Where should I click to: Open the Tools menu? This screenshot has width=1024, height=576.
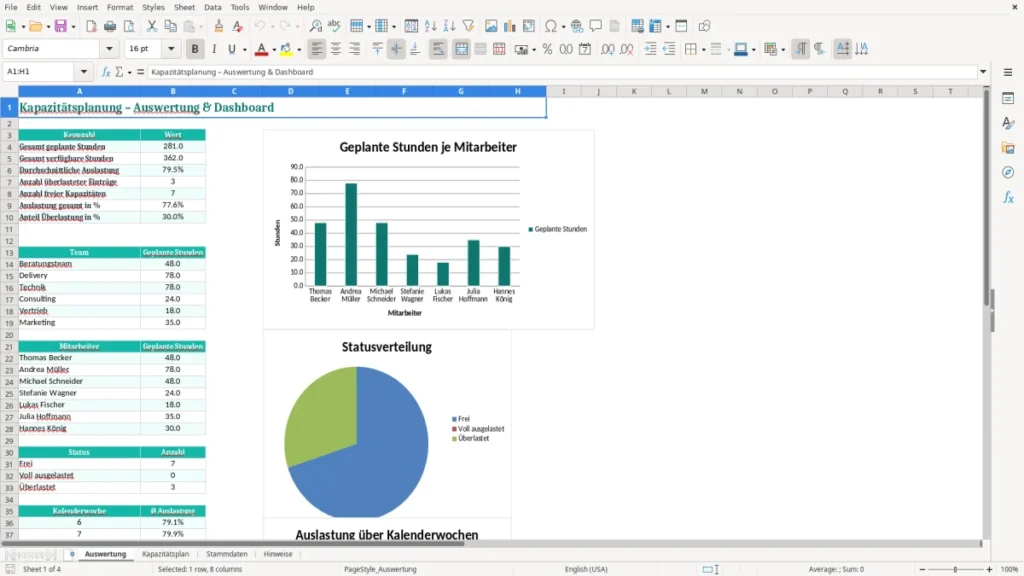coord(240,7)
